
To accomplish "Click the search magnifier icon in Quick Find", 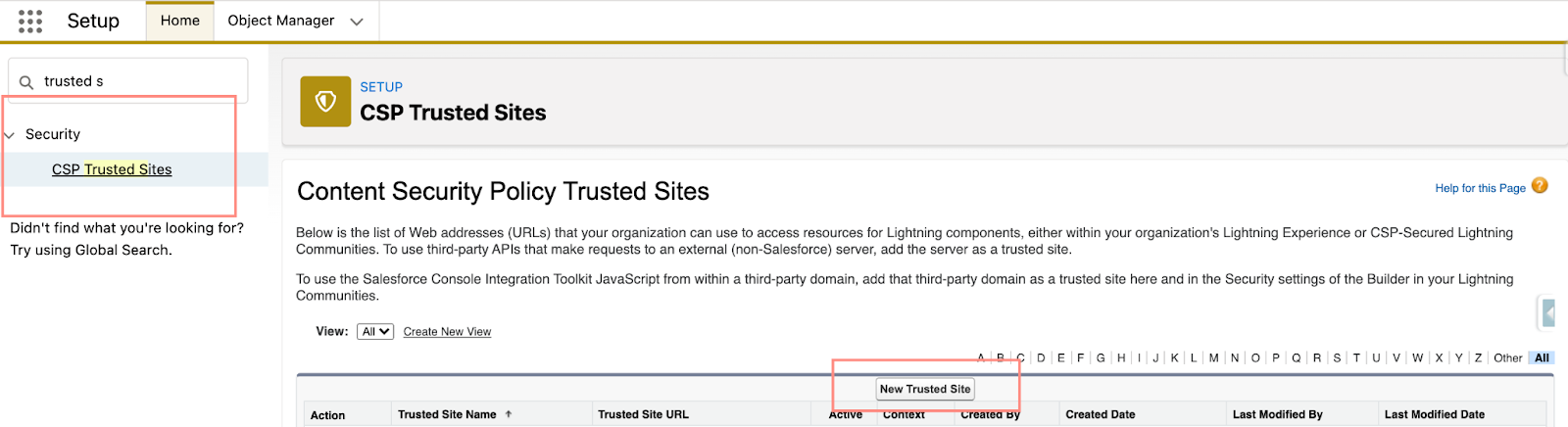I will pos(26,82).
